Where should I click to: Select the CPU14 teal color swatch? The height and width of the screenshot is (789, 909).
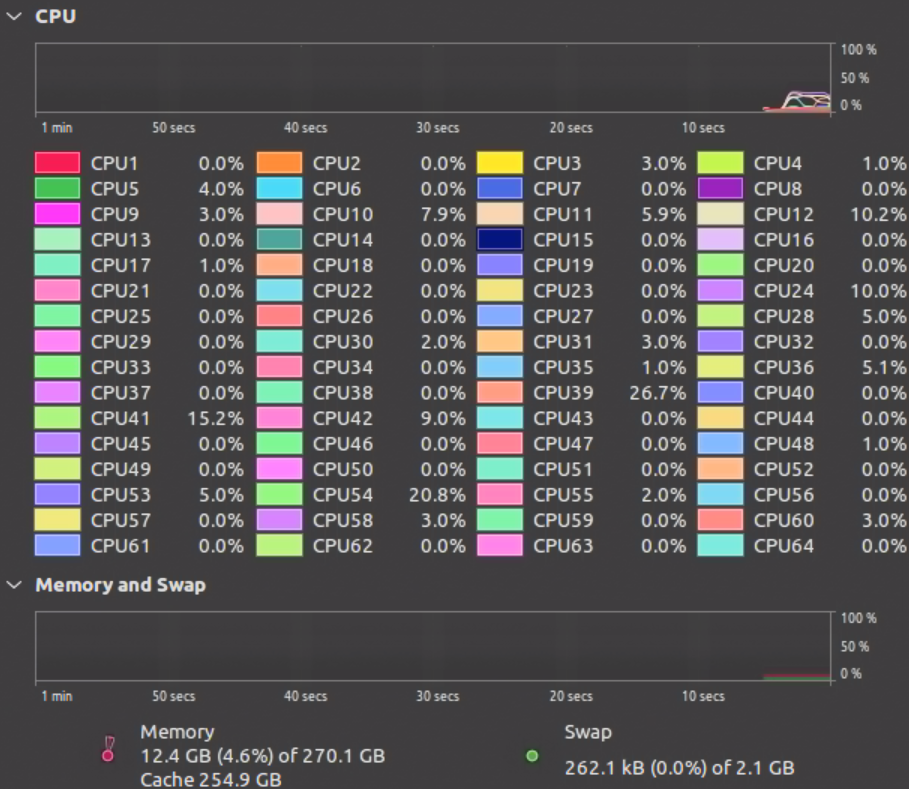pyautogui.click(x=279, y=239)
